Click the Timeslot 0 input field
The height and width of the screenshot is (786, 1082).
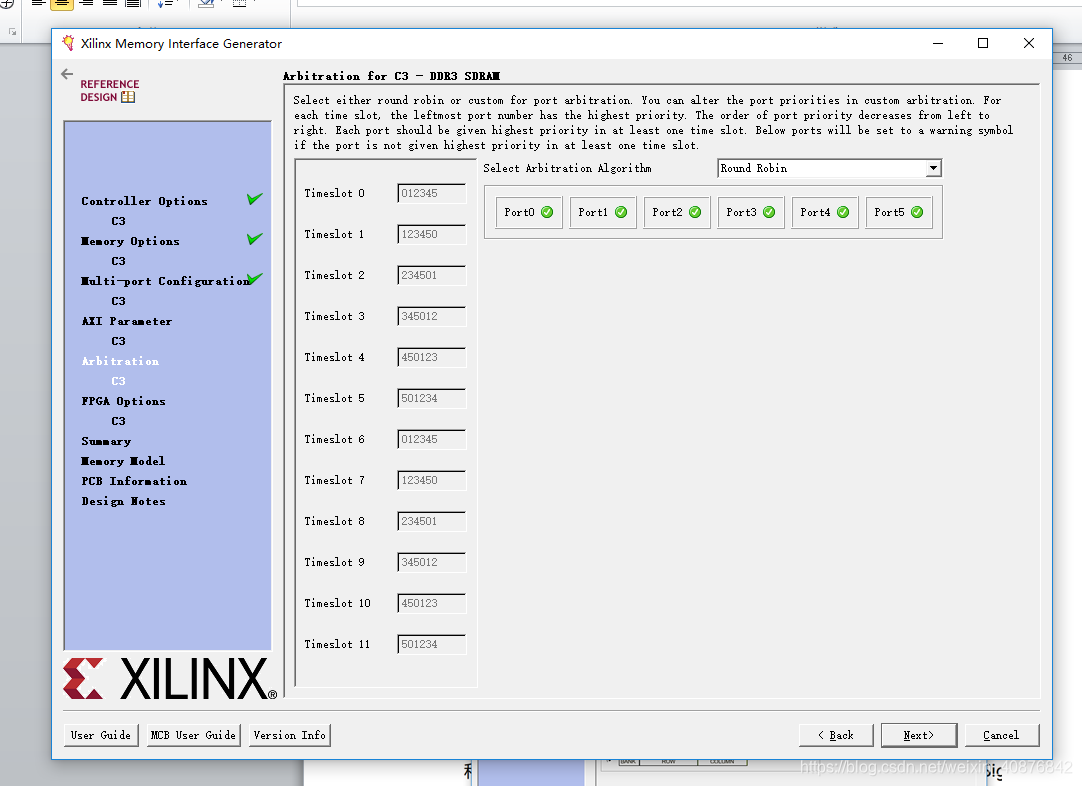coord(432,193)
